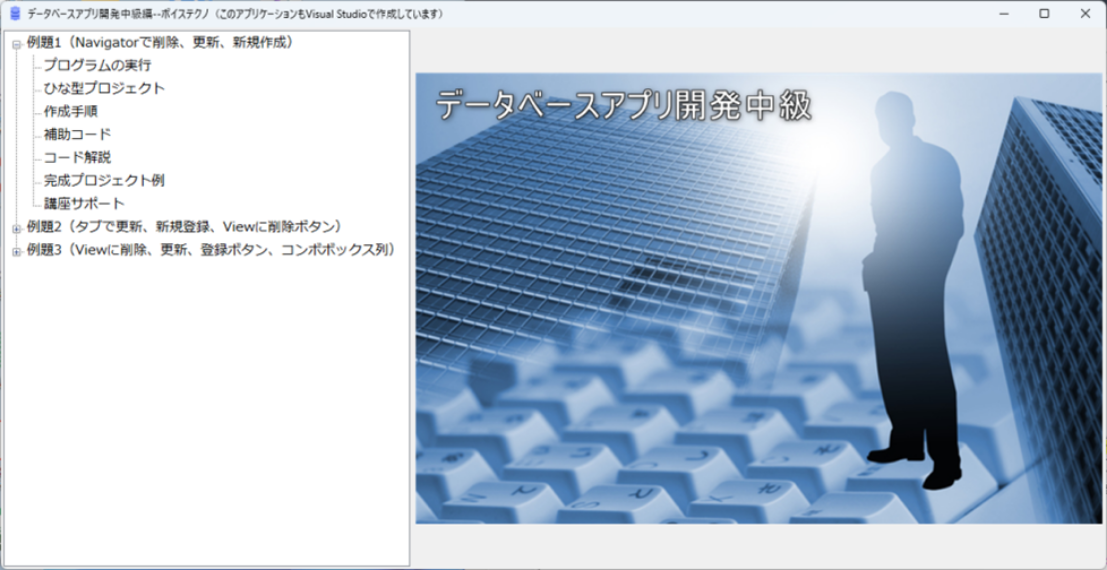
Task: Select 作成手順 in the tree
Action: pyautogui.click(x=70, y=112)
